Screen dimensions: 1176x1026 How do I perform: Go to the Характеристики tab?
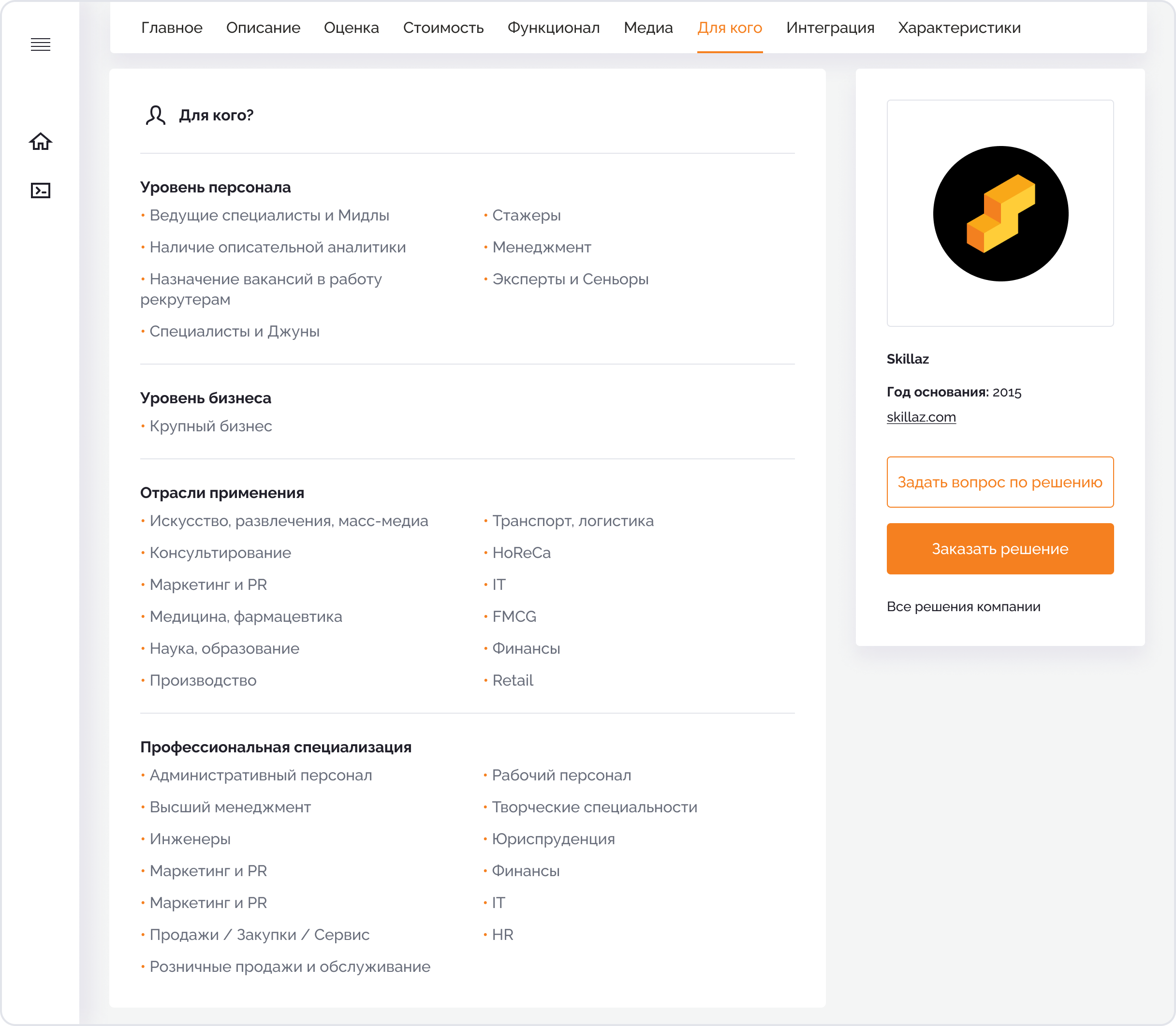[x=959, y=28]
